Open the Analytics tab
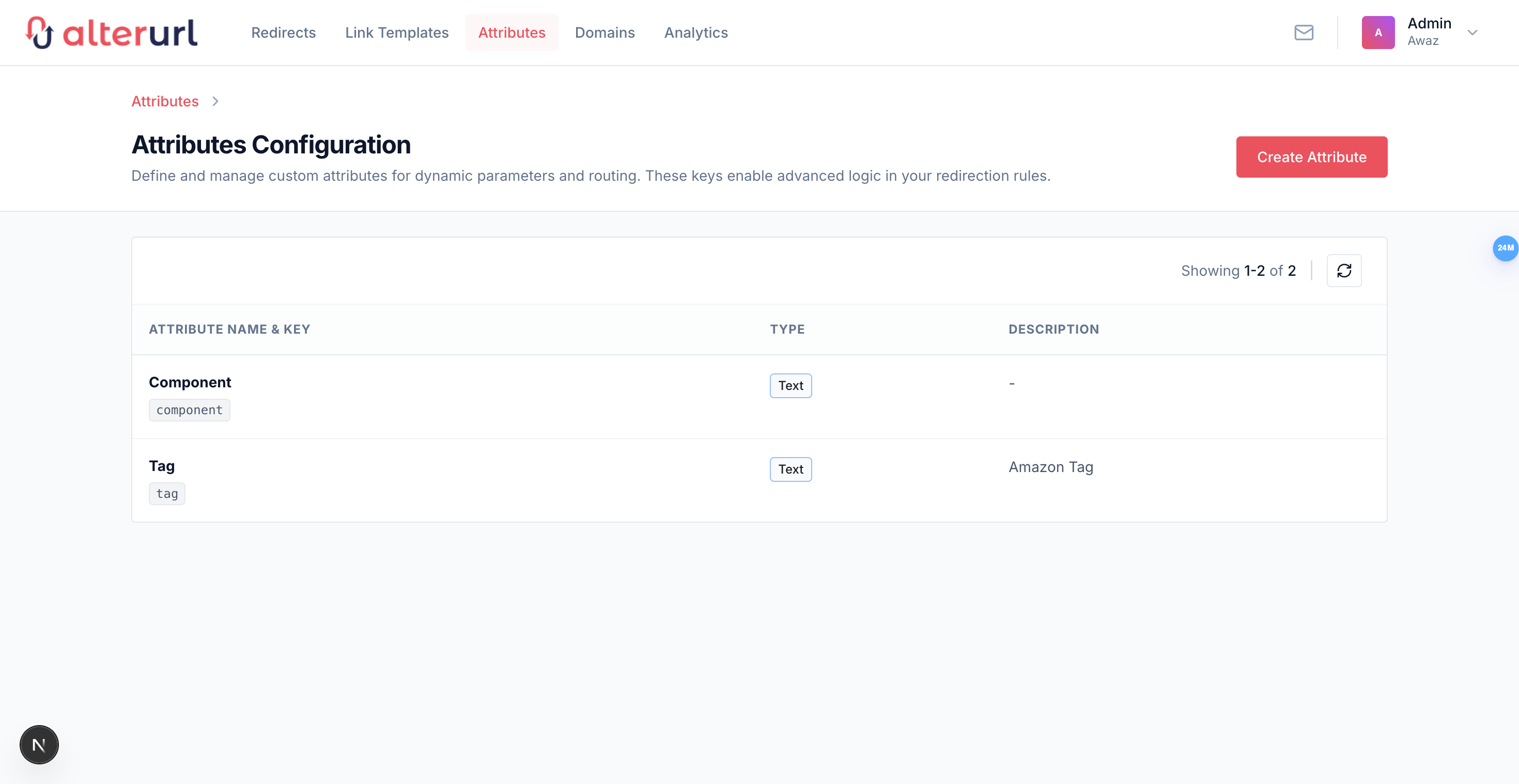1519x784 pixels. (696, 33)
